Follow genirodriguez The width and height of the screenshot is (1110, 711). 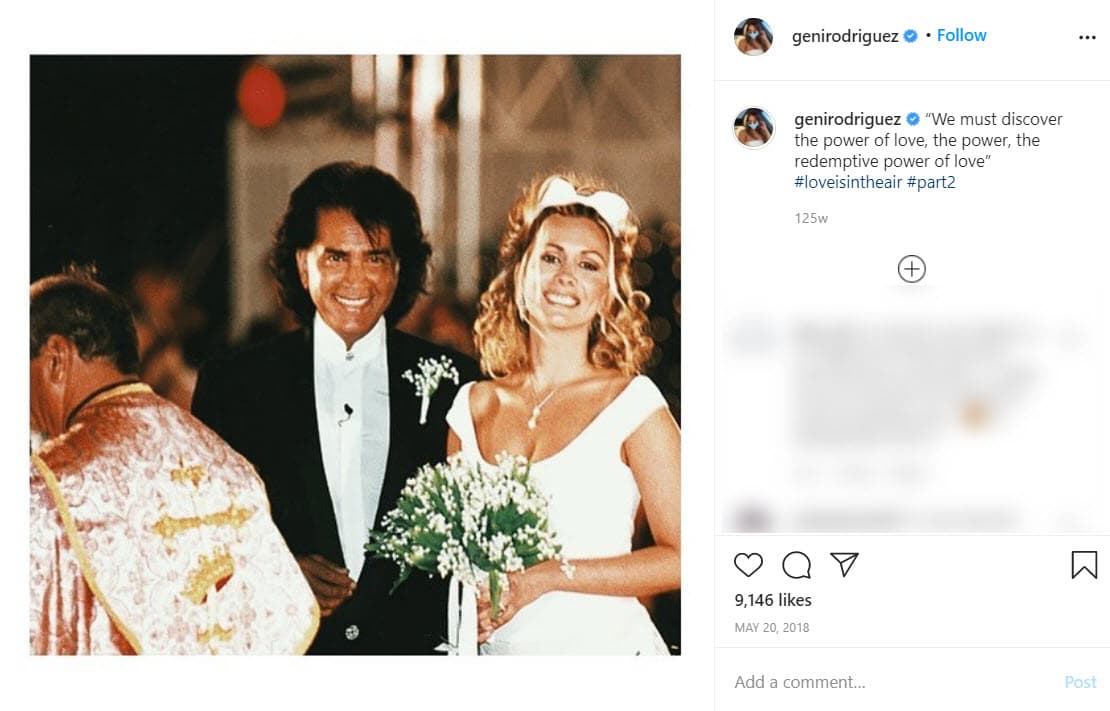(961, 34)
